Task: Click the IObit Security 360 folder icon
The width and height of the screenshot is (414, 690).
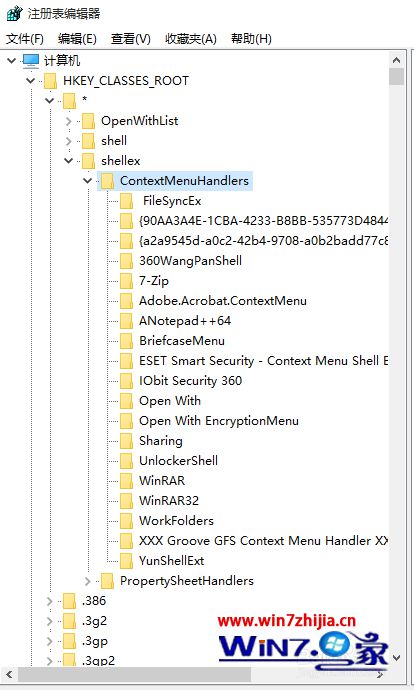Action: coord(127,381)
